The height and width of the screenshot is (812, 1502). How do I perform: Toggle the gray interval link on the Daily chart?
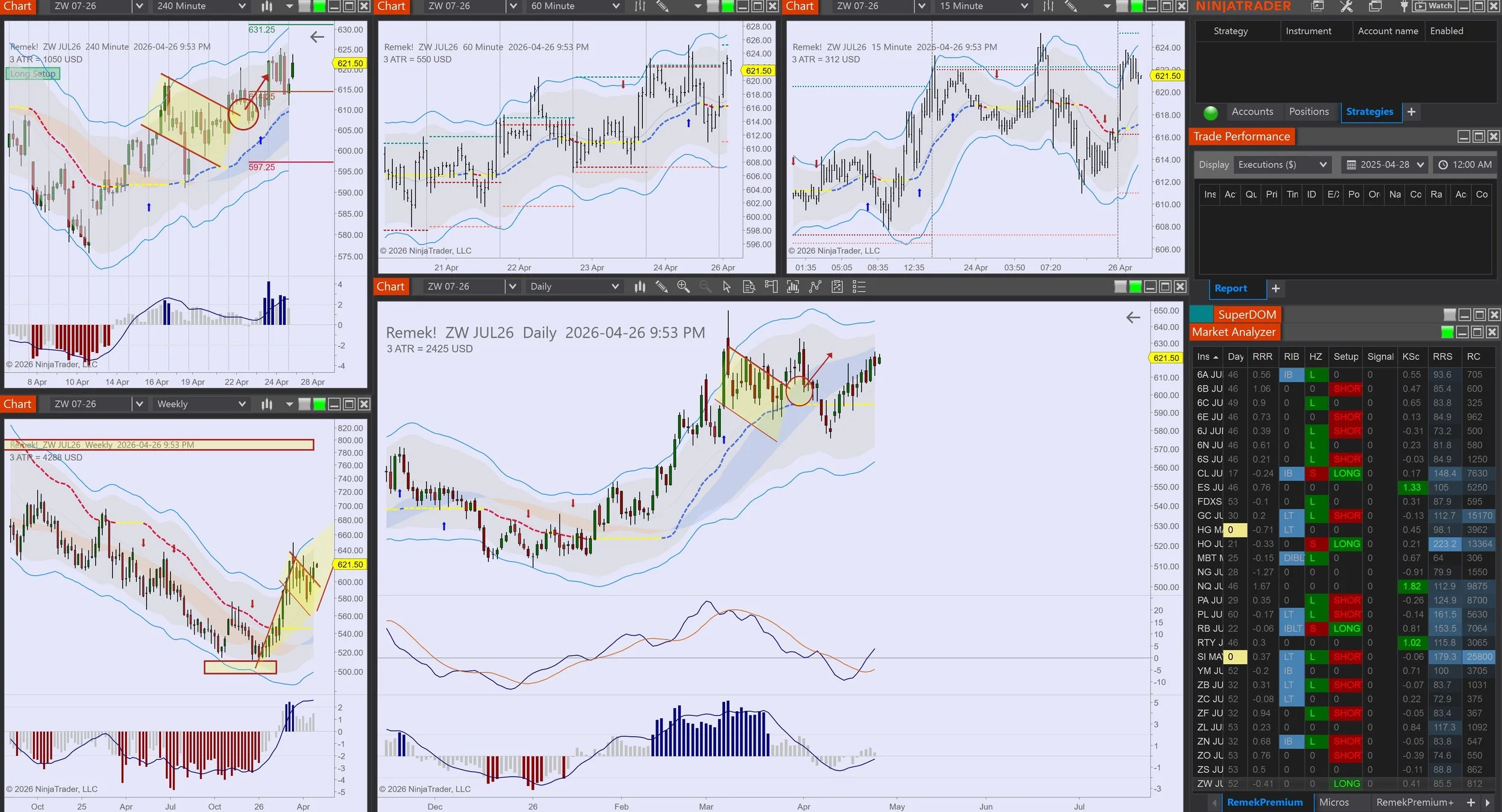pos(1120,287)
